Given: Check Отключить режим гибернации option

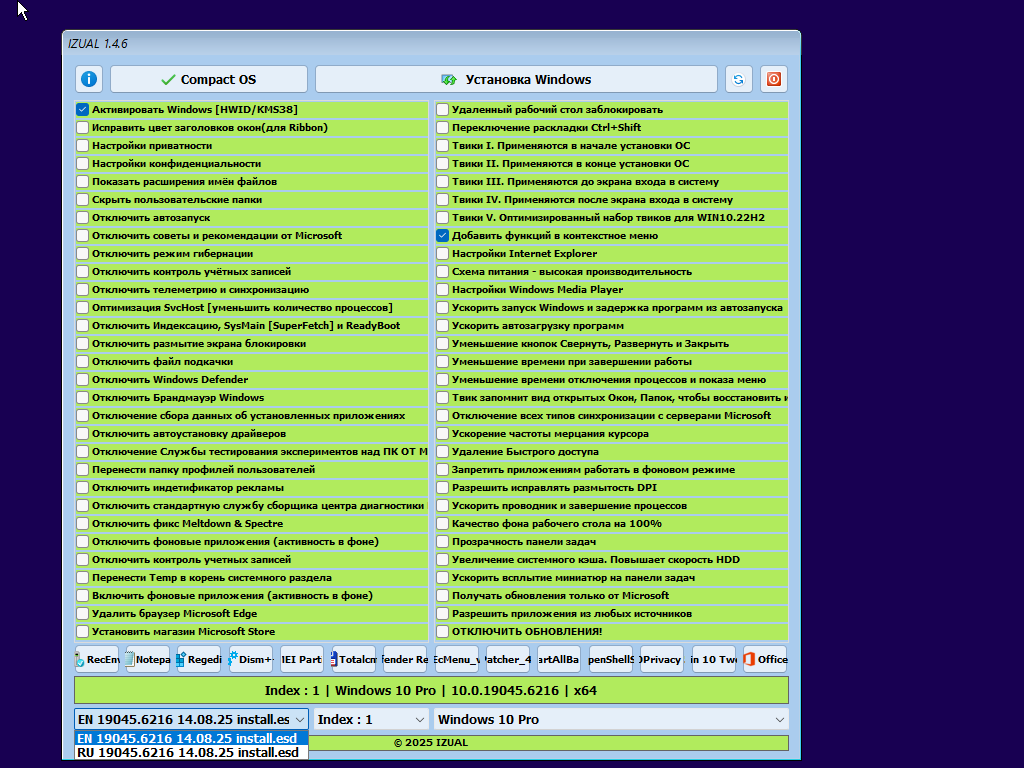Looking at the screenshot, I should [82, 253].
